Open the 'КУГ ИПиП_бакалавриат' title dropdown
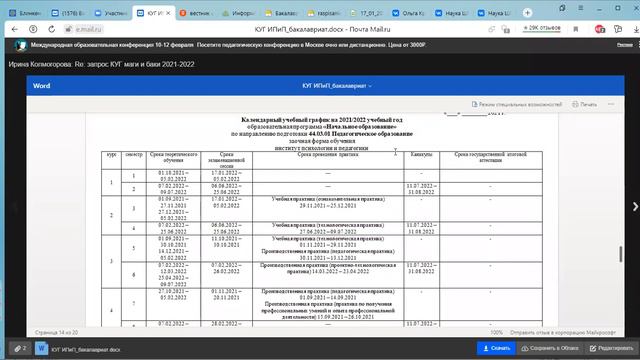The height and width of the screenshot is (360, 640). point(337,86)
